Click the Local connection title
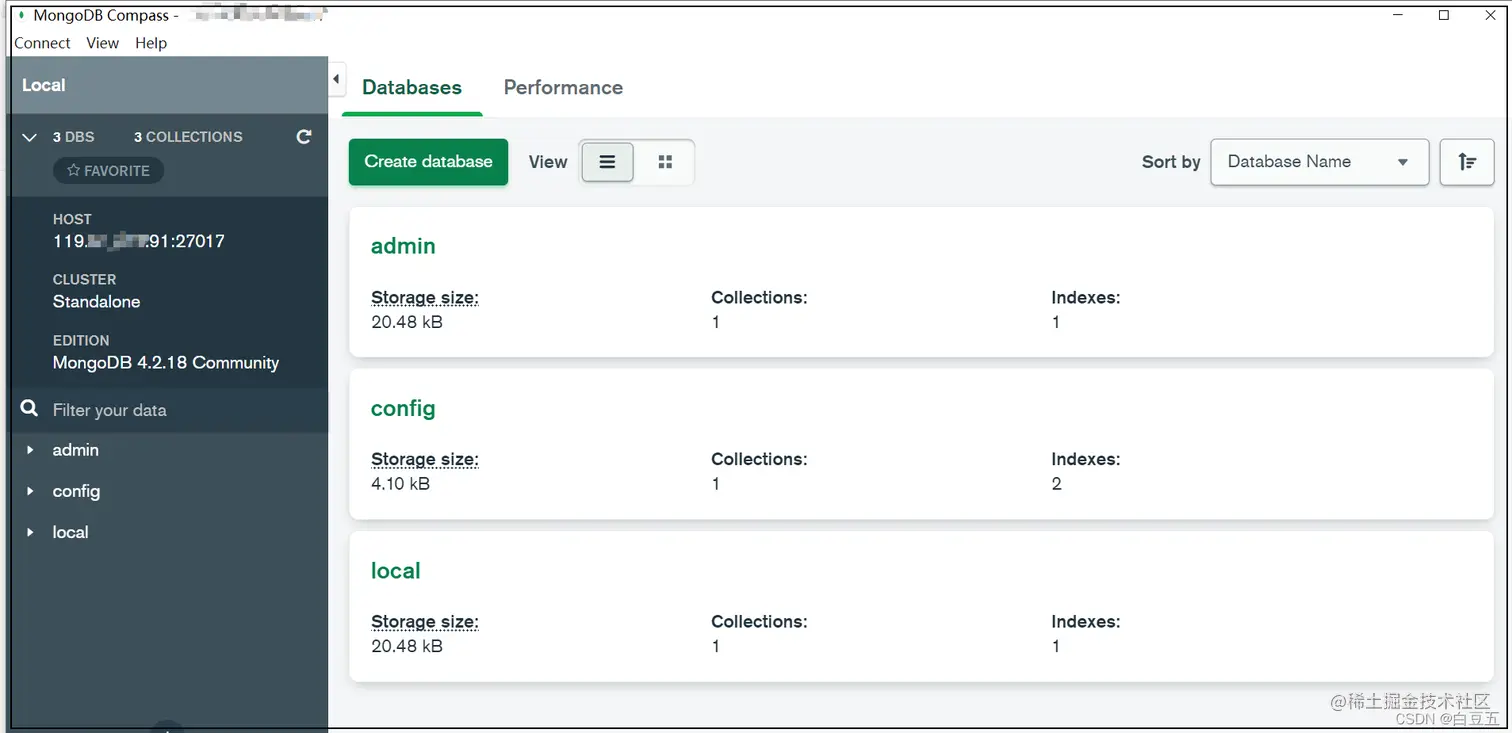1512x733 pixels. 44,85
